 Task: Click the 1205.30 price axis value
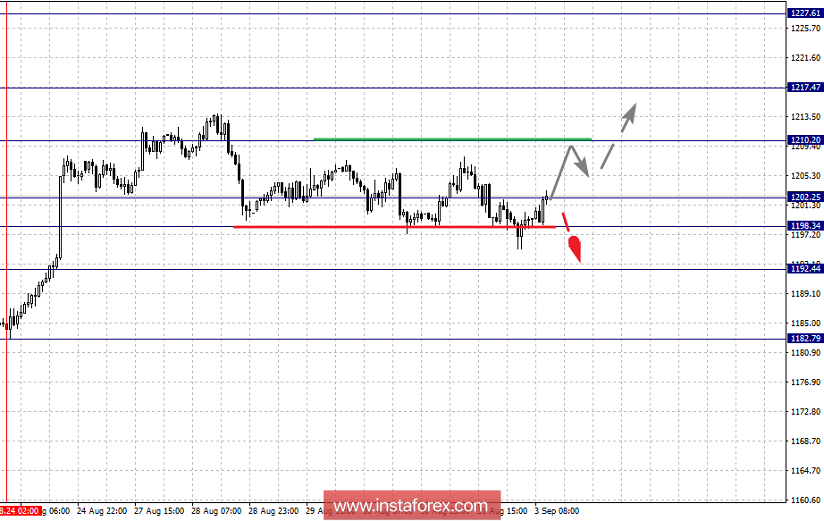click(806, 176)
